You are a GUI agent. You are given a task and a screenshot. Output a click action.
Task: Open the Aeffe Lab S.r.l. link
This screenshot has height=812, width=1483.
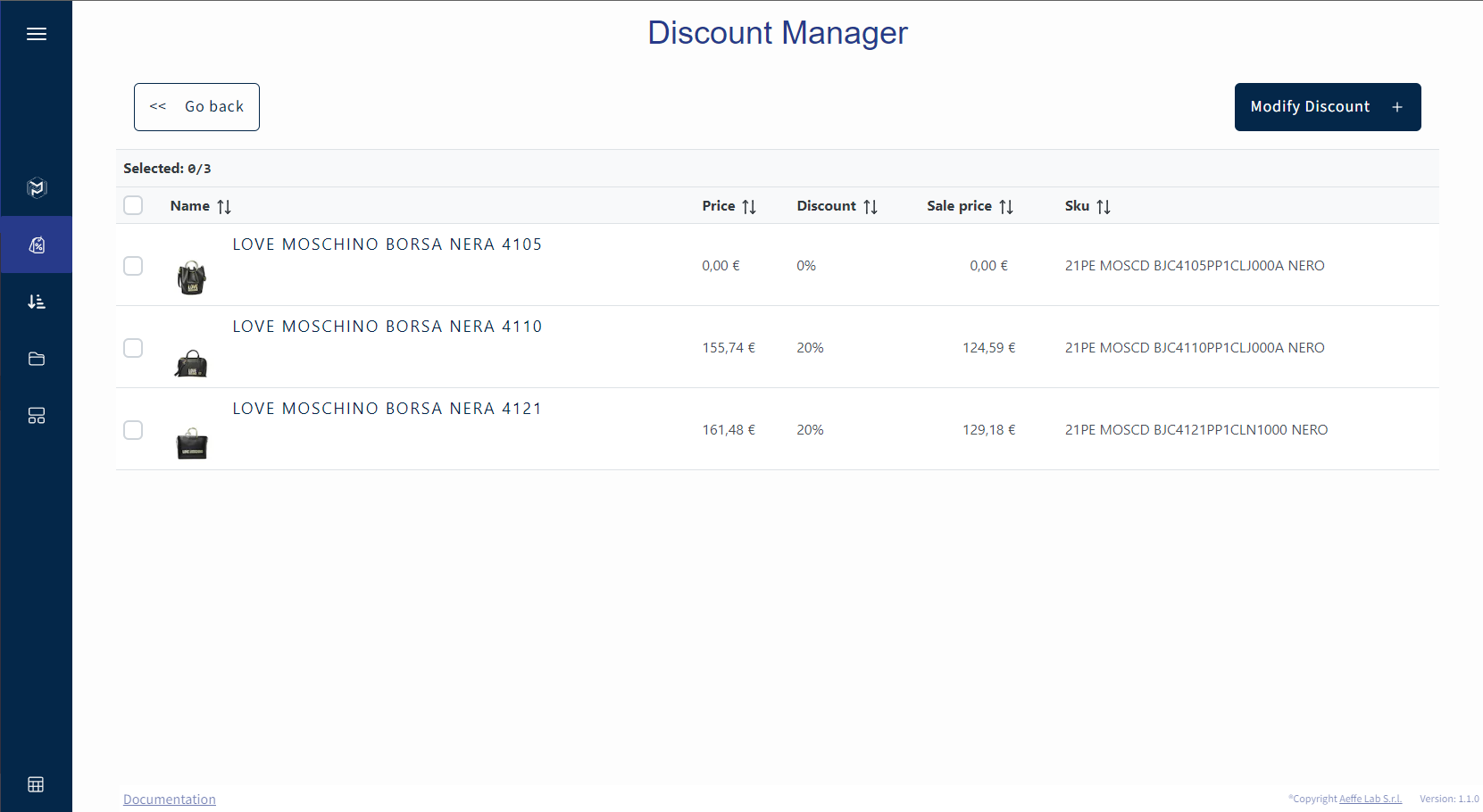(1371, 799)
